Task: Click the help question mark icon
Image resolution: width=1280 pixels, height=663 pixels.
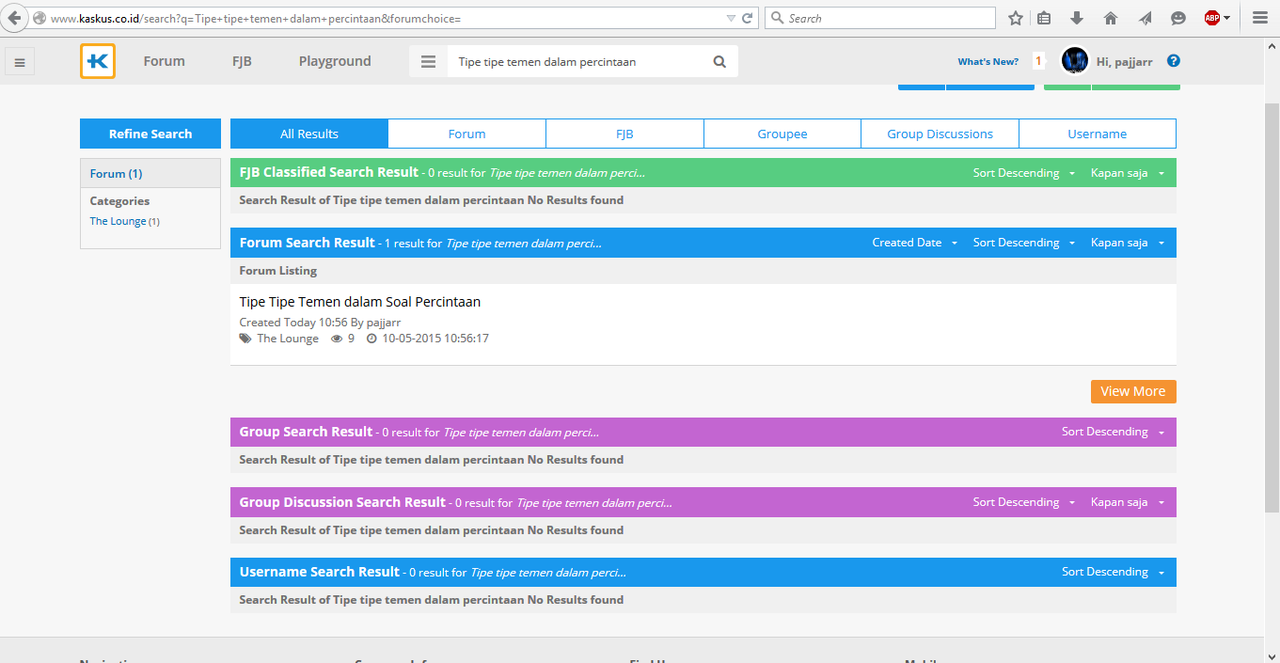Action: coord(1174,61)
